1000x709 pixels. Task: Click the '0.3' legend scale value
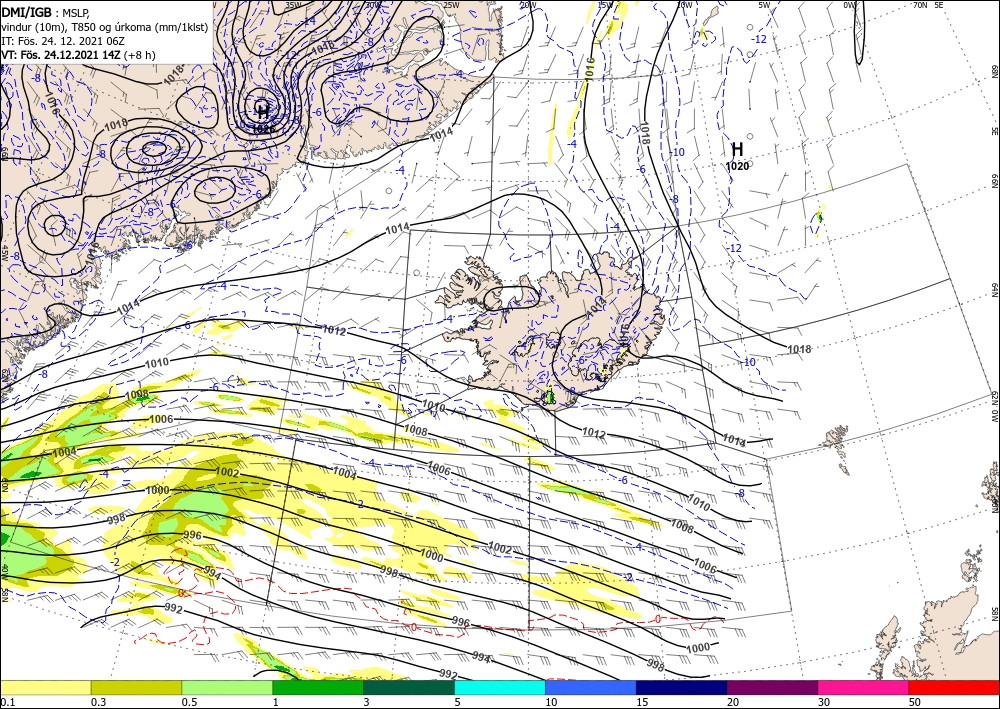point(98,703)
